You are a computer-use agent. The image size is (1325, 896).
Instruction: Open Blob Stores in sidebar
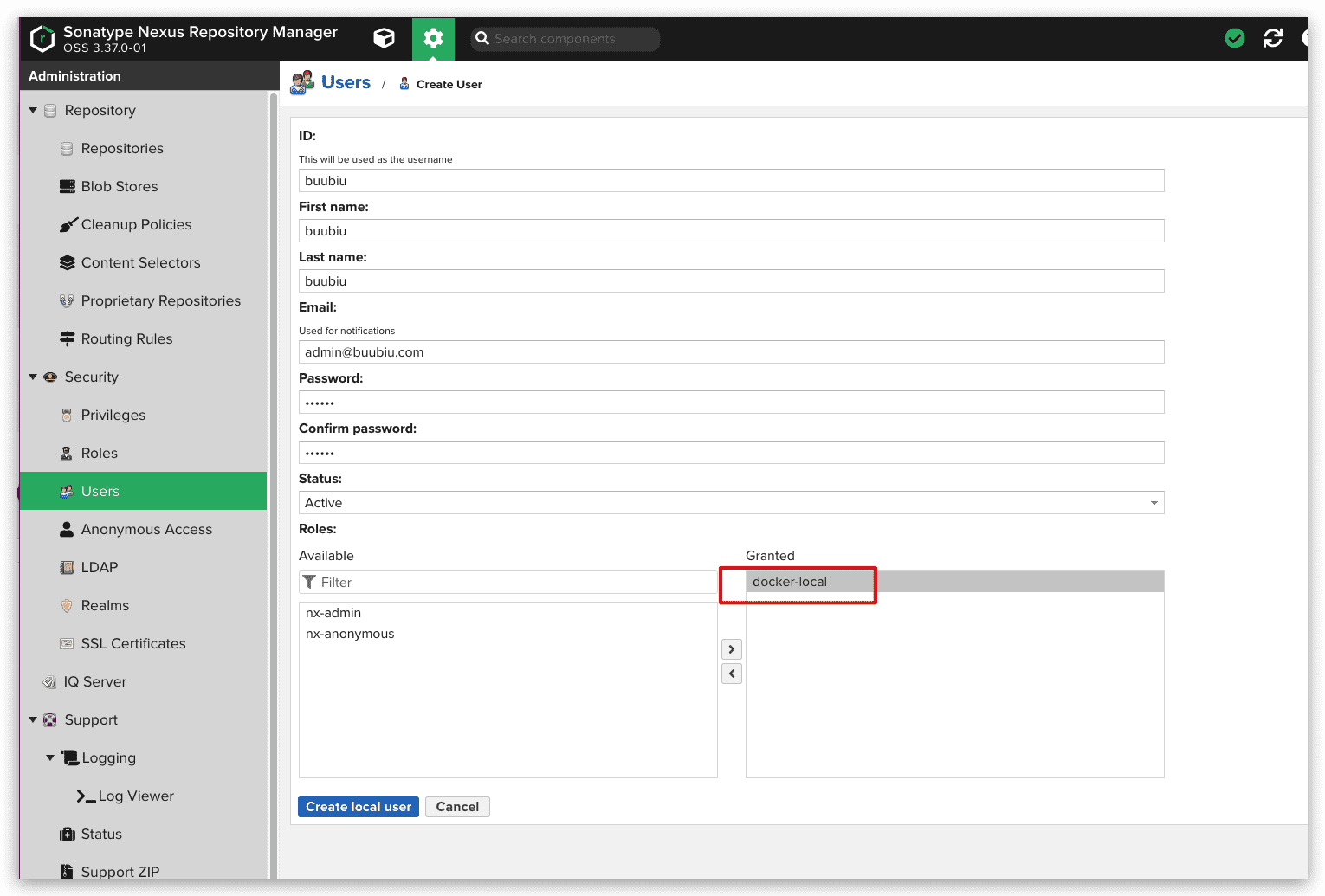click(x=119, y=187)
